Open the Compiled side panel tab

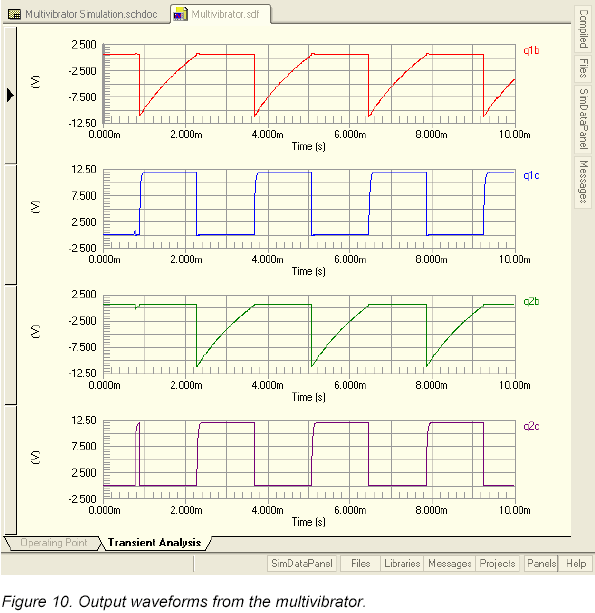pos(583,29)
